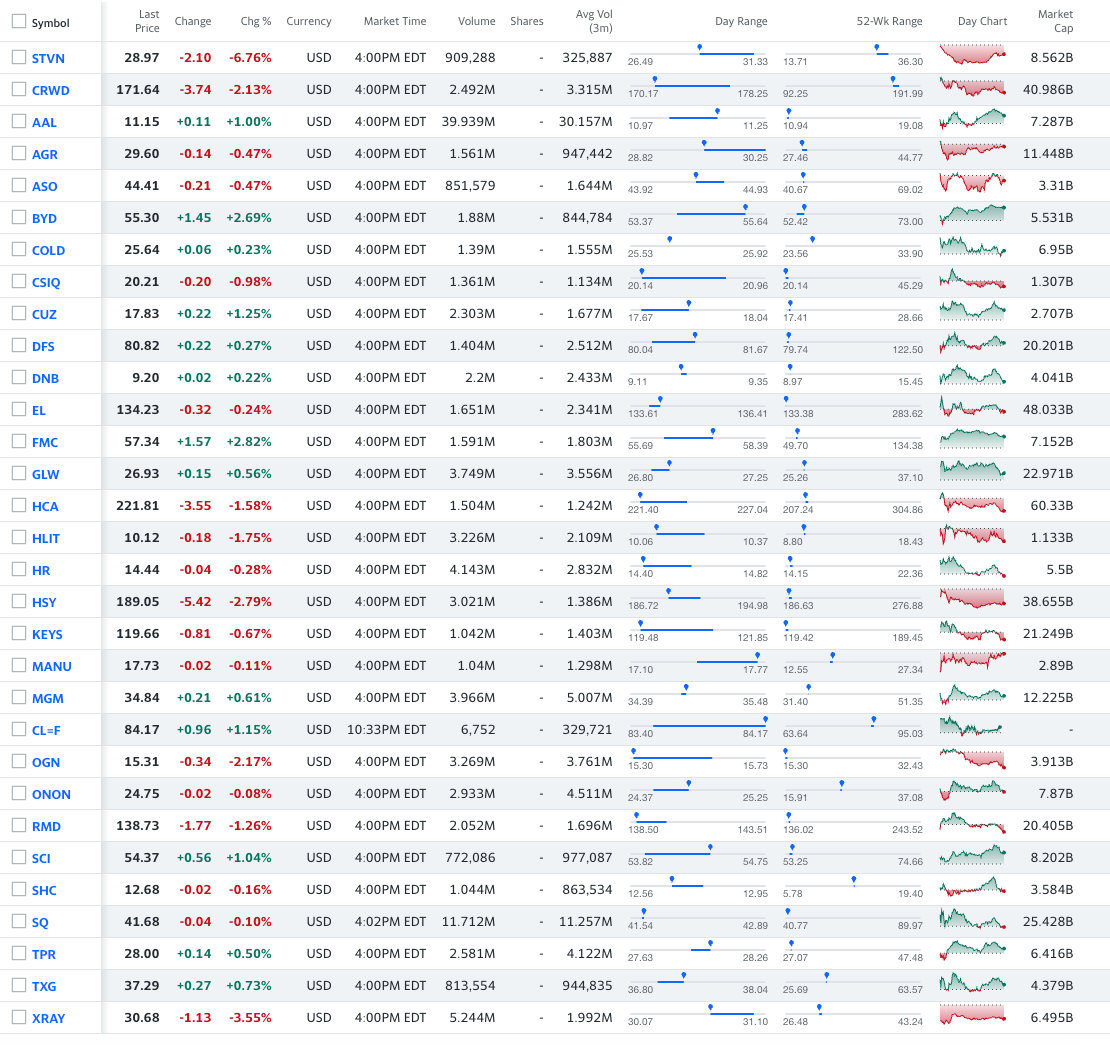Click CL=F market time 10:33PM EDT
This screenshot has height=1045, width=1110.
point(387,729)
